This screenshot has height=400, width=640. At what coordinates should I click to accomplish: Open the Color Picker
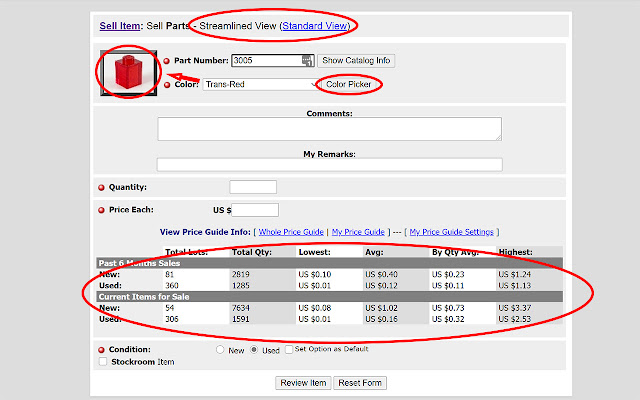click(349, 85)
